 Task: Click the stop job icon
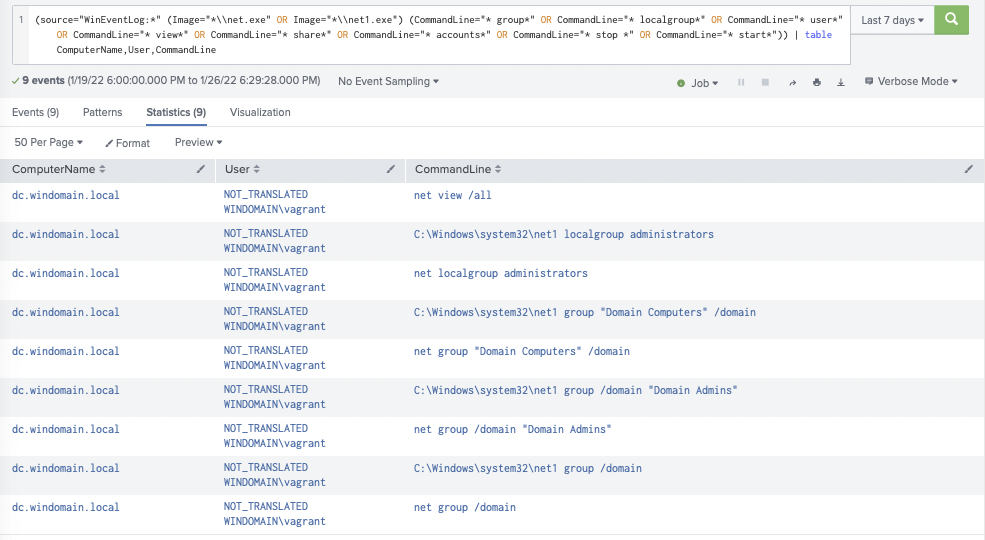coord(765,82)
